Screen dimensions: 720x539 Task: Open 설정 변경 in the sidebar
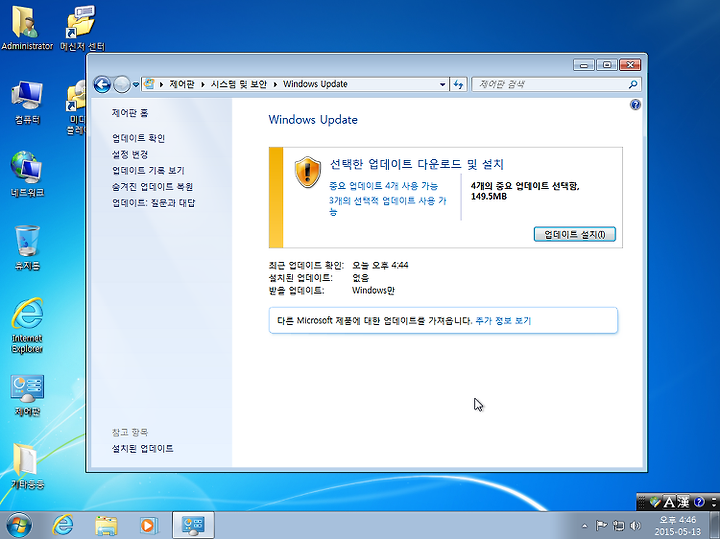[130, 154]
